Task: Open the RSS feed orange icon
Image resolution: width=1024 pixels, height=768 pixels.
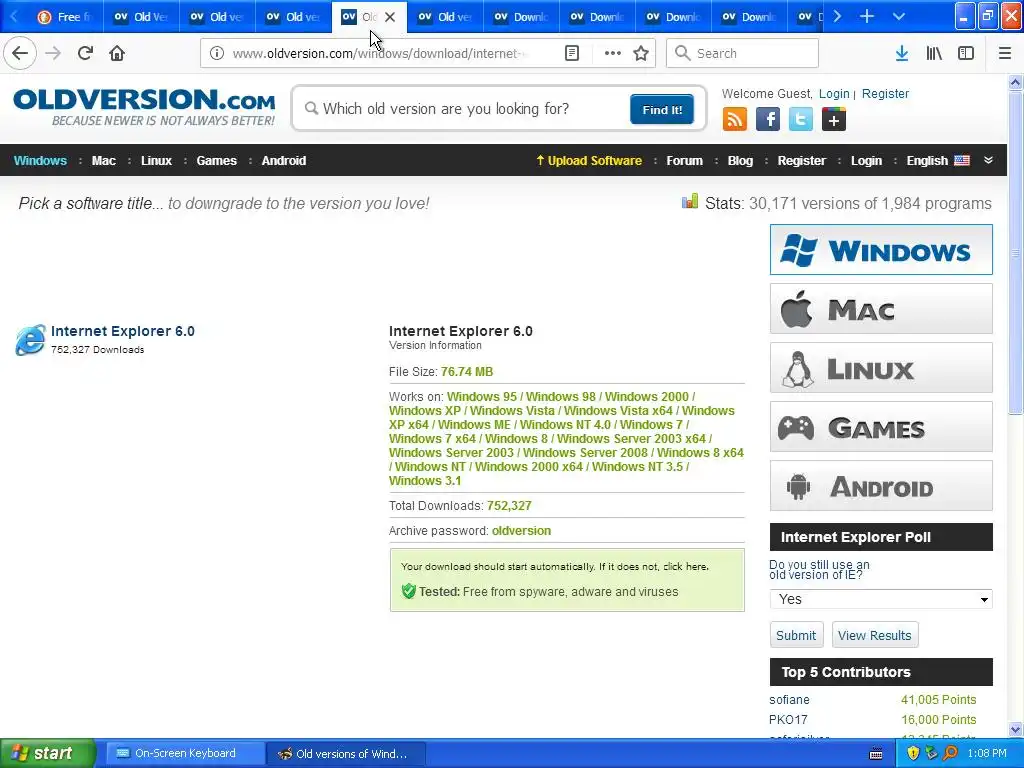Action: click(735, 120)
